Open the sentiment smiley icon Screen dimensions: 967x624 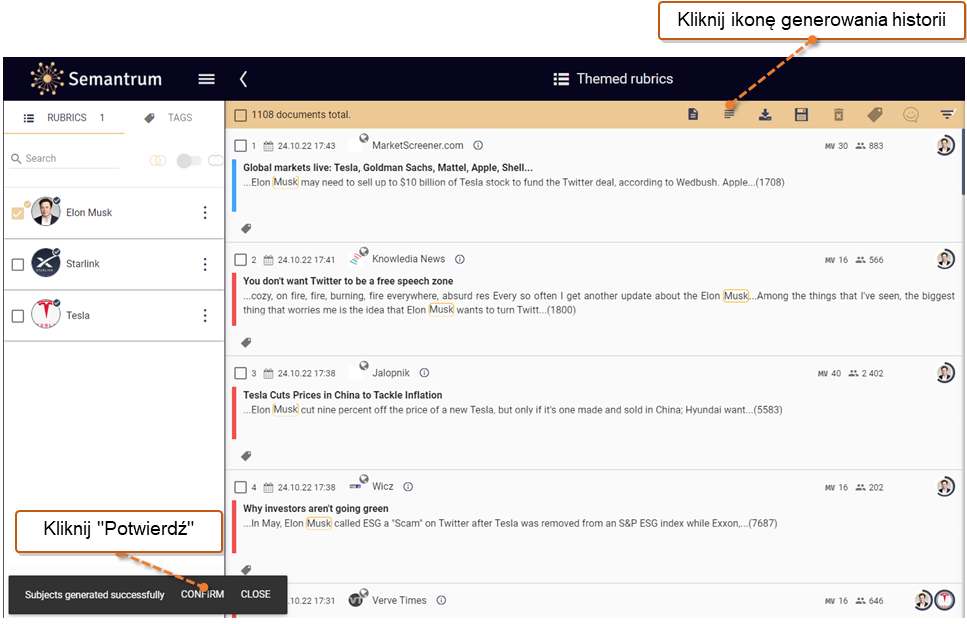pyautogui.click(x=911, y=115)
